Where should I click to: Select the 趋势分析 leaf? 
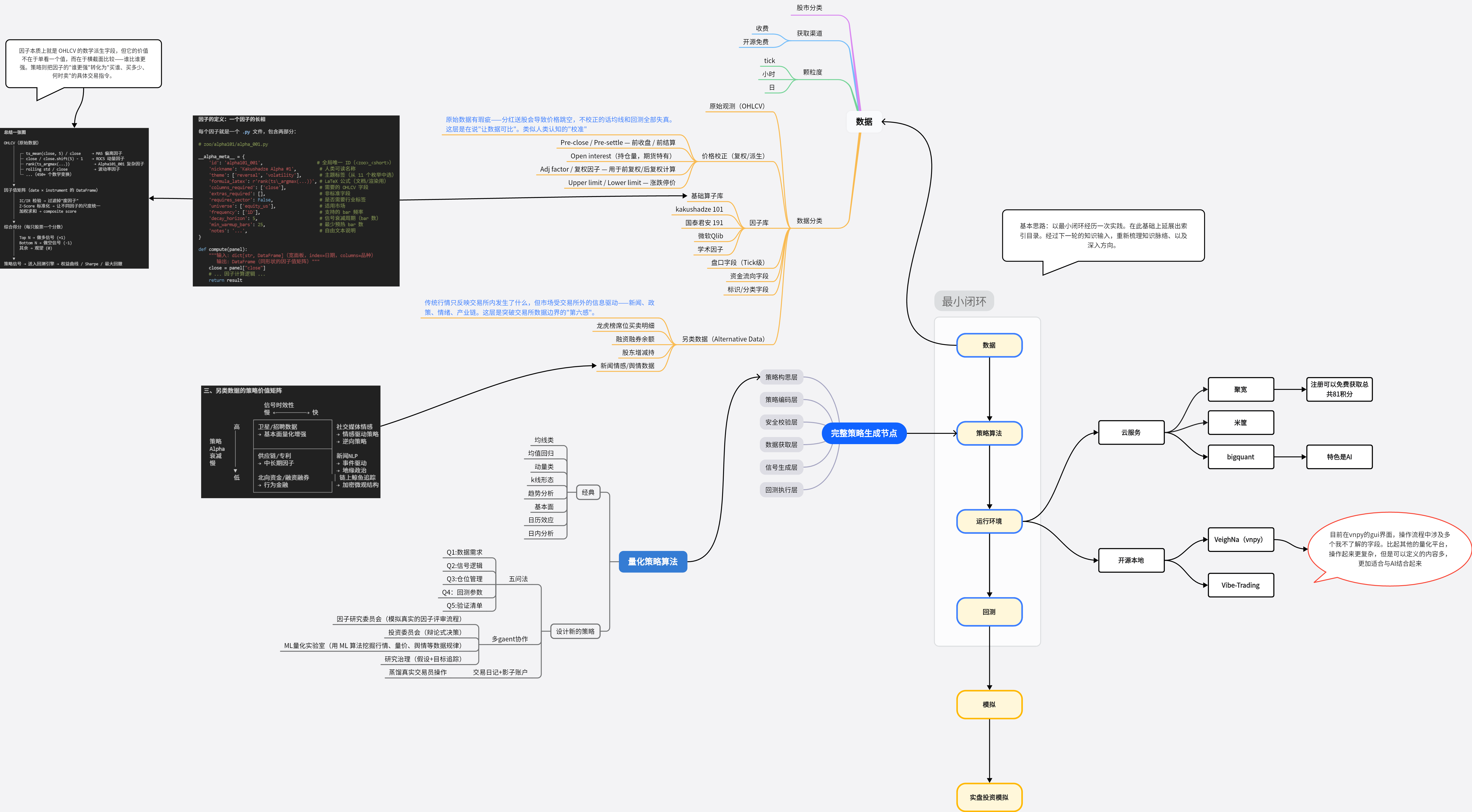point(540,493)
